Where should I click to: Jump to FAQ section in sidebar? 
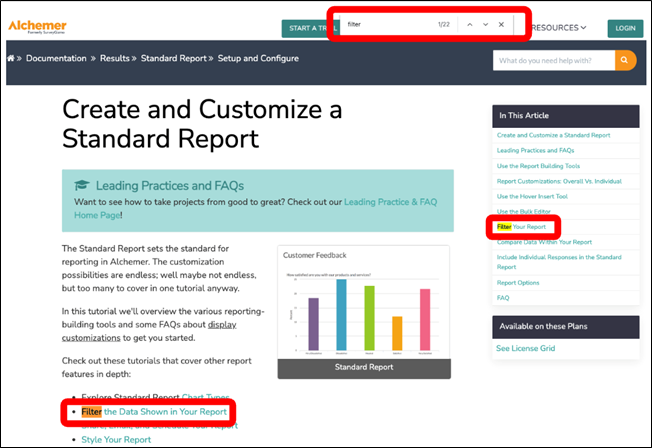click(503, 298)
